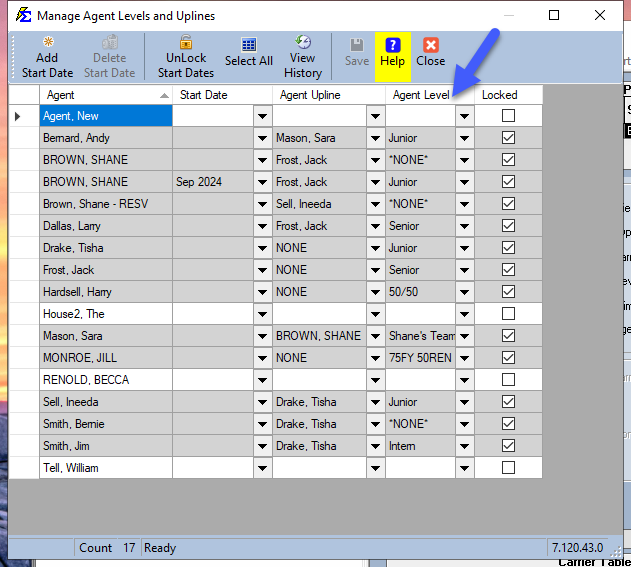Click the Agent Upline column header
Viewport: 631px width, 567px height.
pyautogui.click(x=329, y=95)
